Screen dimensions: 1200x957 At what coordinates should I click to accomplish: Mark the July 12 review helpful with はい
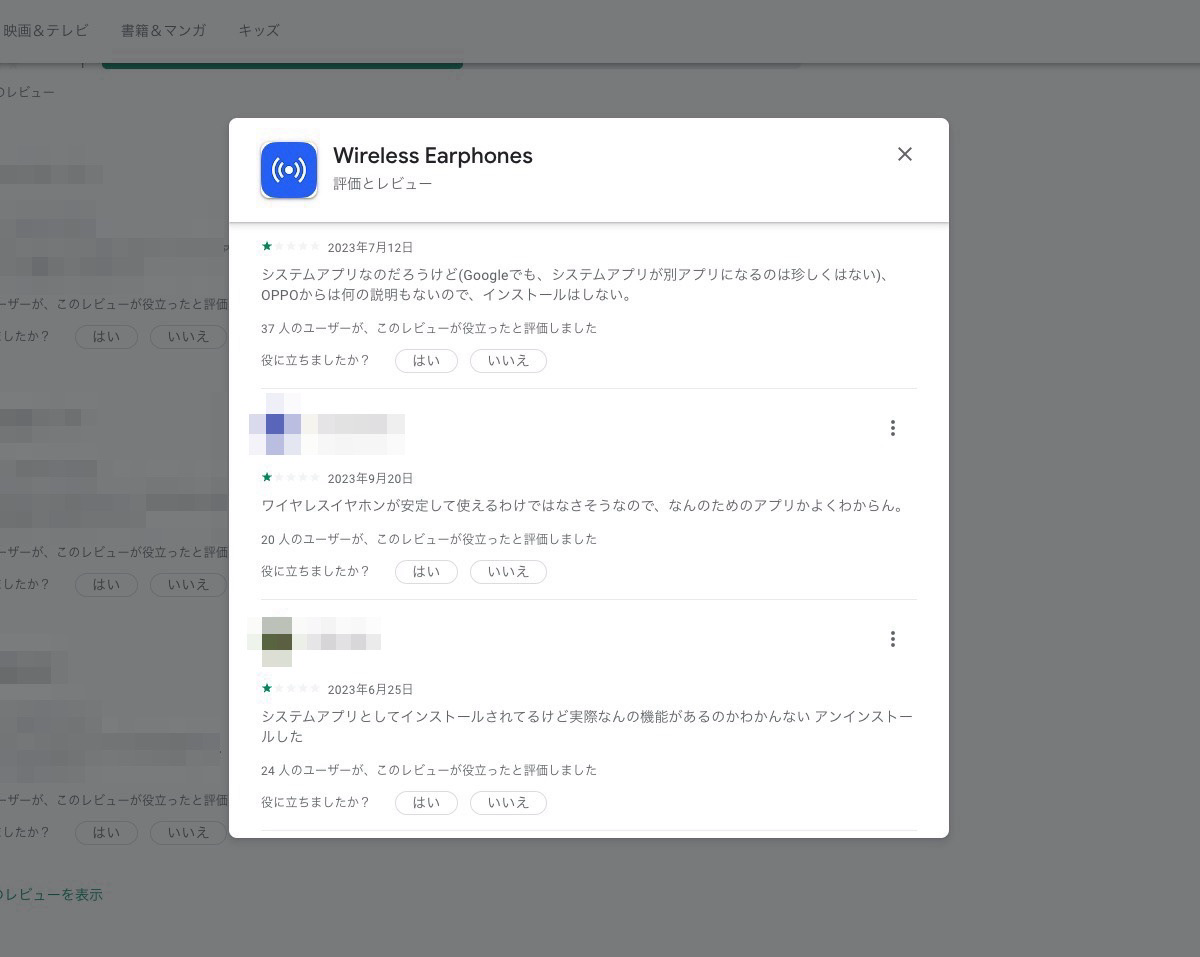[426, 360]
